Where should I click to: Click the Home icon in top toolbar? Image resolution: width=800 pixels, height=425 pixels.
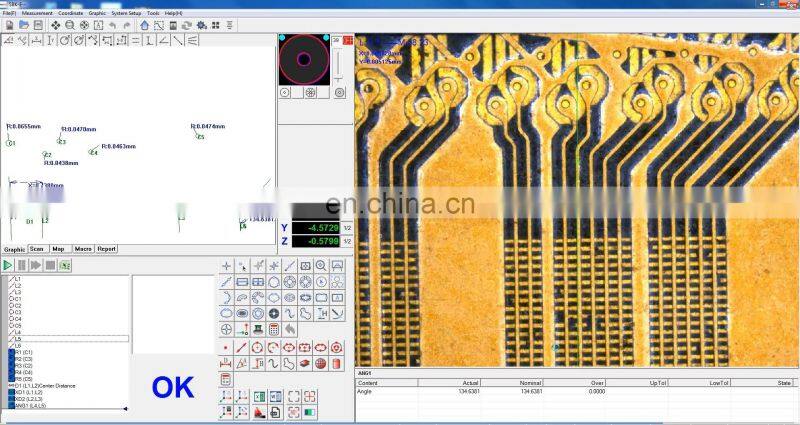click(x=145, y=25)
